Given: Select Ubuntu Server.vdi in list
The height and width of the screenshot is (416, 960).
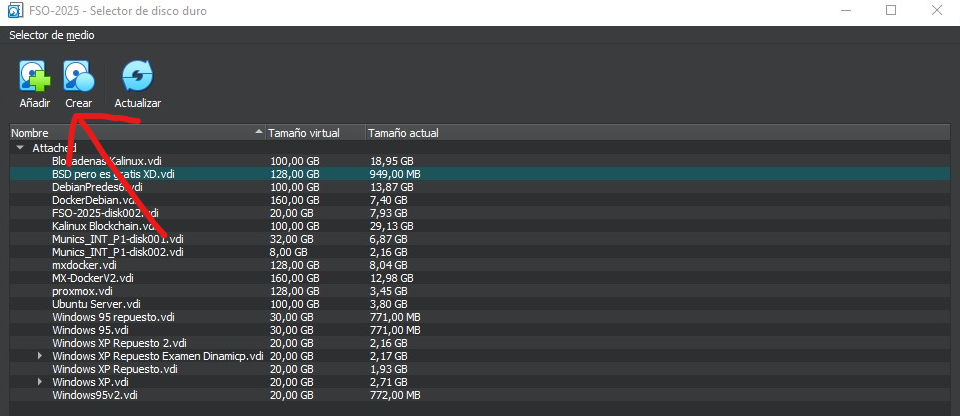Looking at the screenshot, I should click(96, 304).
